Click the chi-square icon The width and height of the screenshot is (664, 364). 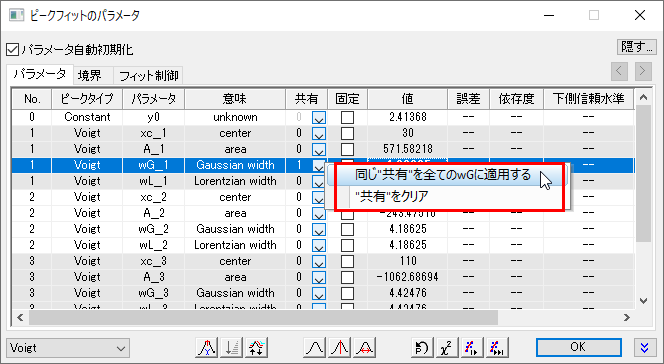447,347
